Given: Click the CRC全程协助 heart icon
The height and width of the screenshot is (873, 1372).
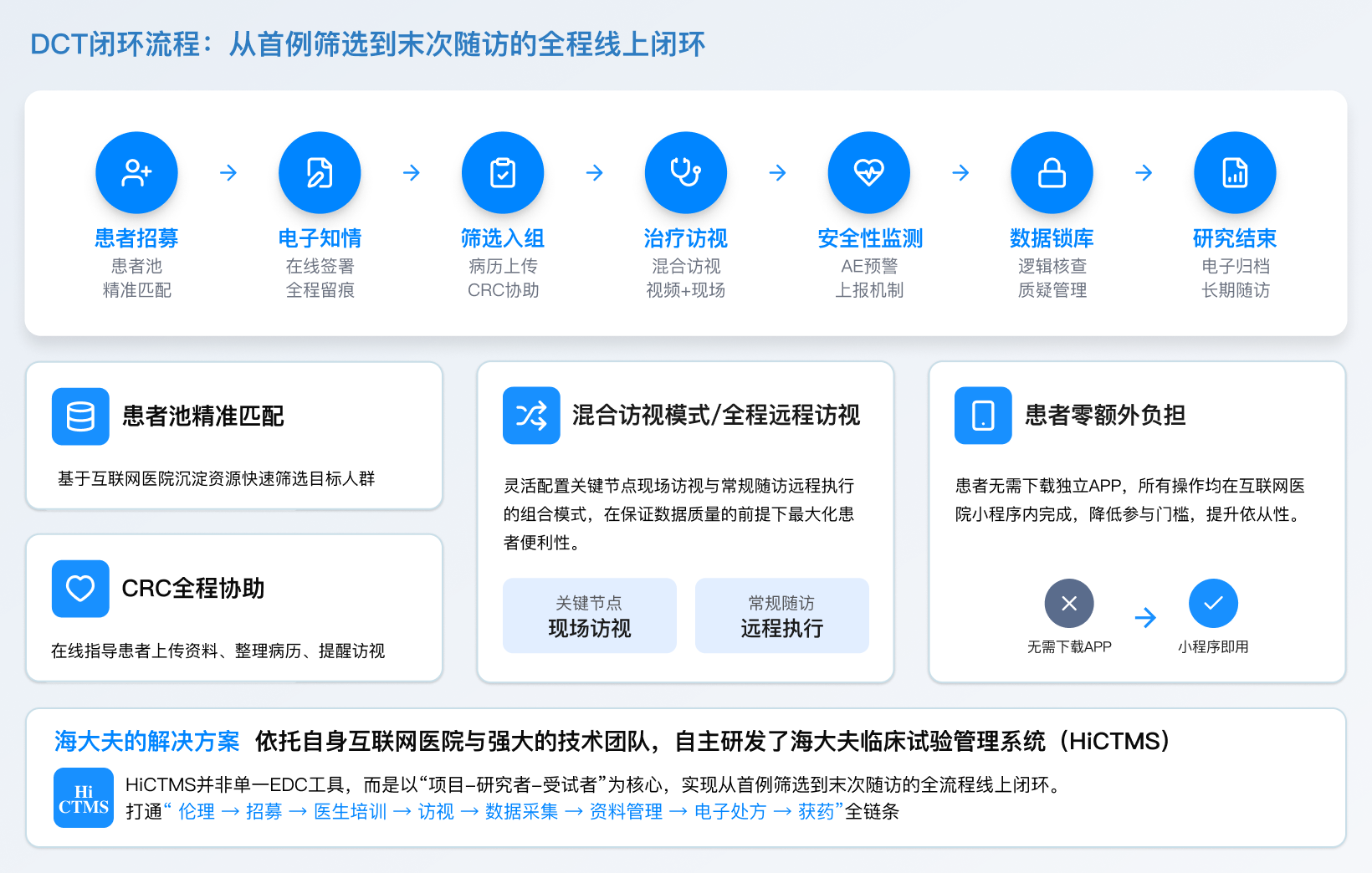Looking at the screenshot, I should 81,589.
